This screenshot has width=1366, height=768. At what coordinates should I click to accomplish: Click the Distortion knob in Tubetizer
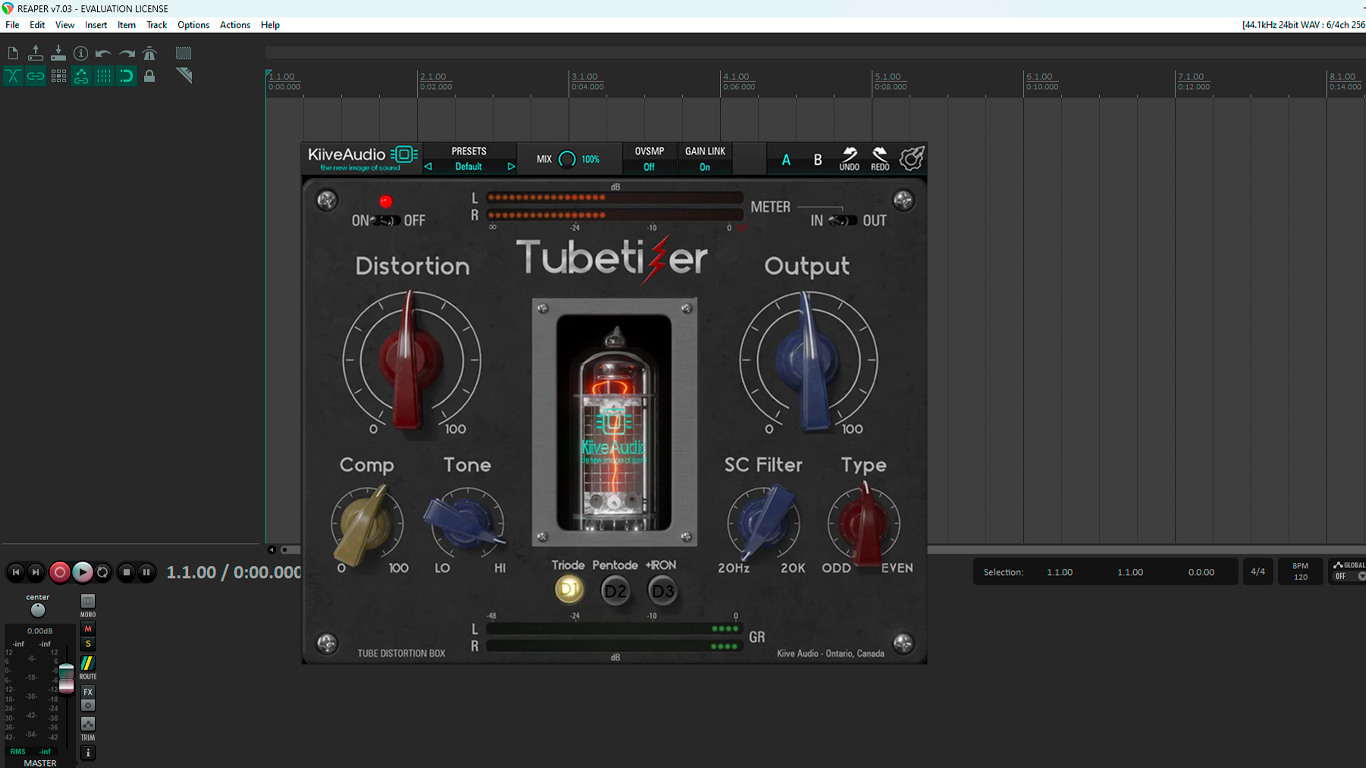pyautogui.click(x=411, y=360)
